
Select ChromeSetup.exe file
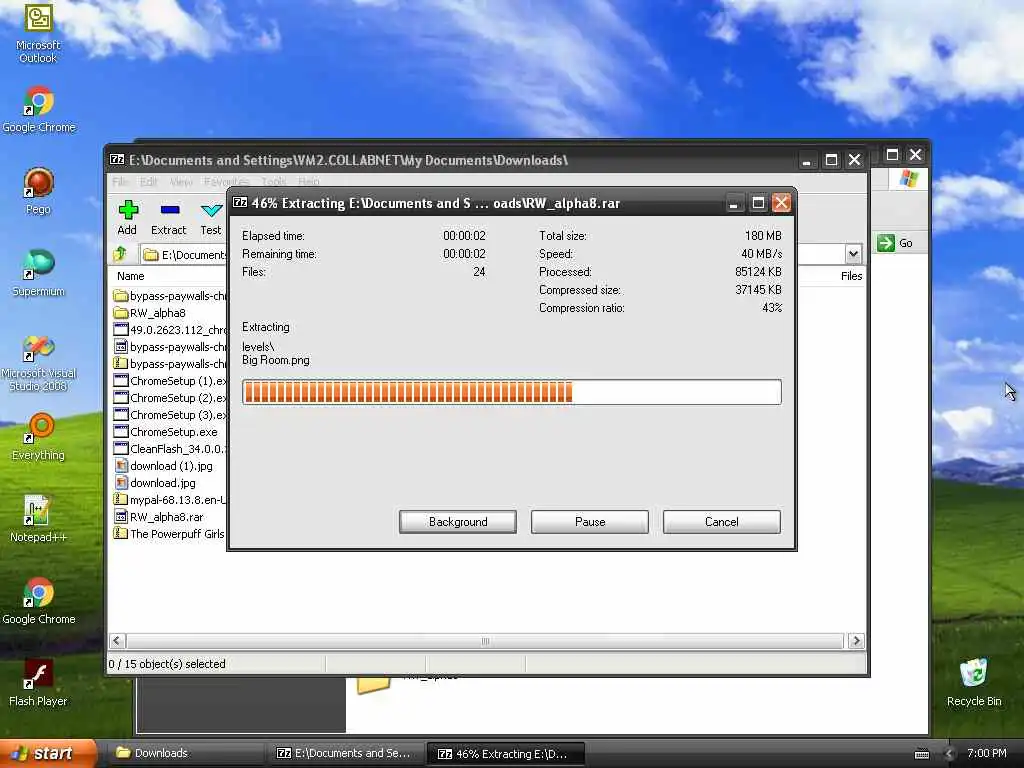coord(166,432)
